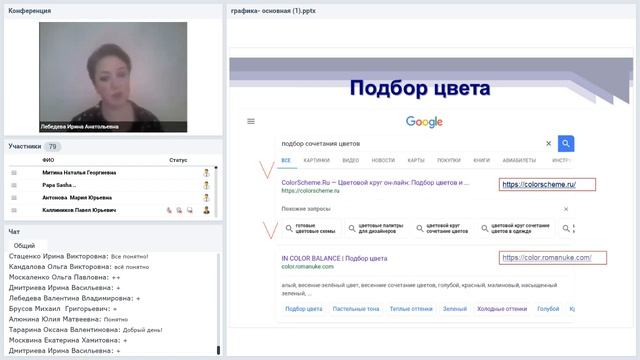The image size is (640, 360).
Task: Open the 'ВИДЕО' search tab
Action: [x=351, y=160]
